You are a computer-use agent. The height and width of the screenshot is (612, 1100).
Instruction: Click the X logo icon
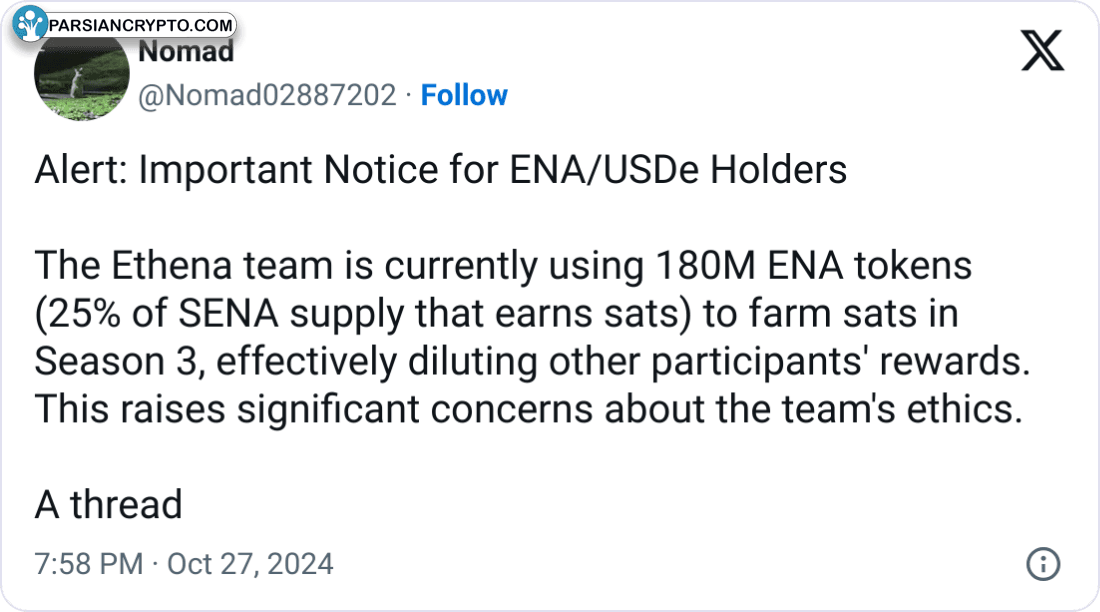coord(1042,49)
